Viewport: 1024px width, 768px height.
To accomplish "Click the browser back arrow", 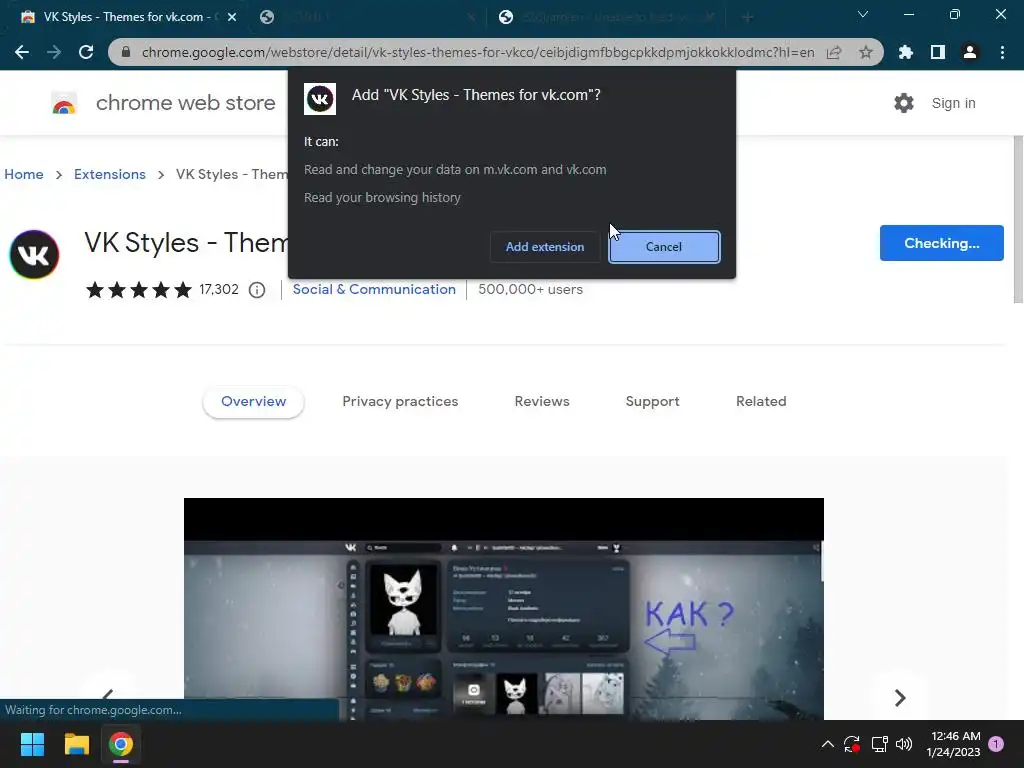I will (x=22, y=52).
